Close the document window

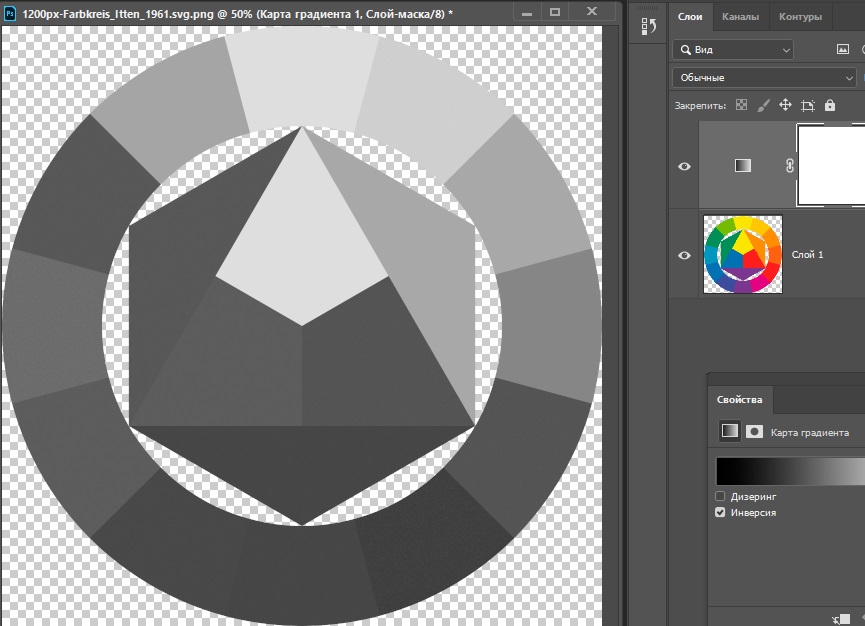592,12
